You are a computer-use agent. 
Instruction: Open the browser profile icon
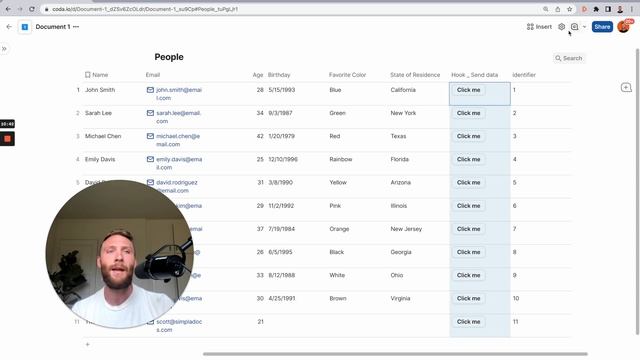620,9
